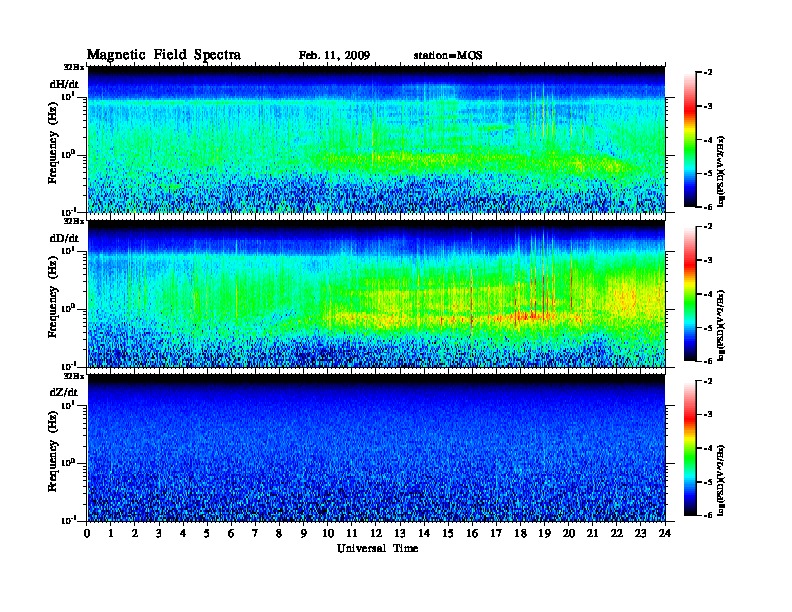792x612 pixels.
Task: Click the "station=MOS" label
Action: 448,56
